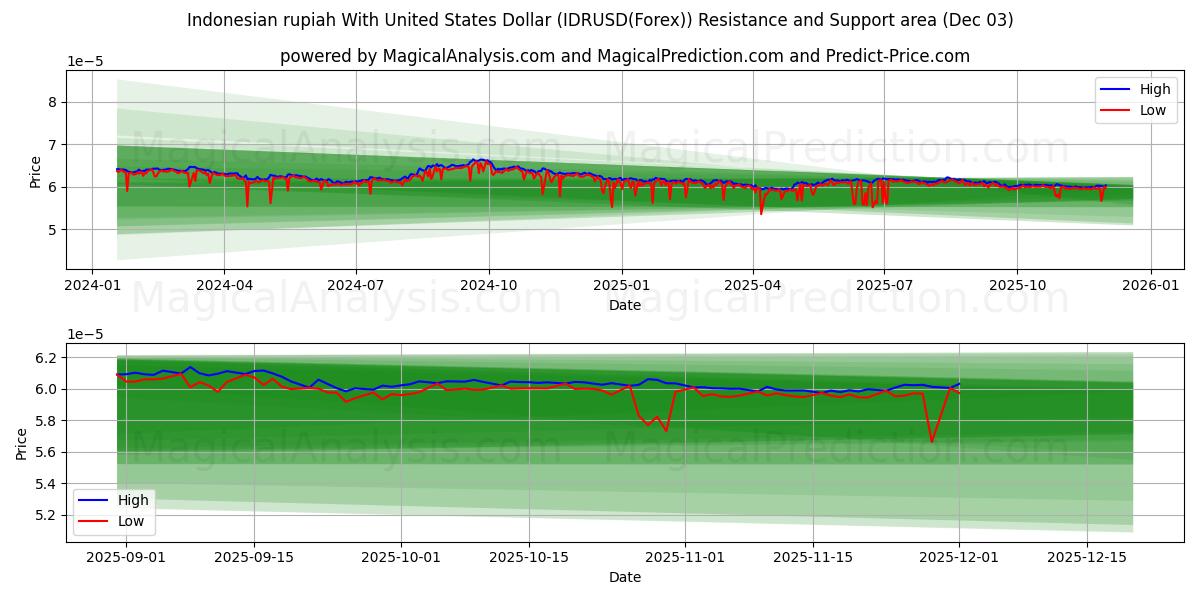This screenshot has width=1200, height=600.
Task: Select the chart title text
Action: click(x=600, y=18)
